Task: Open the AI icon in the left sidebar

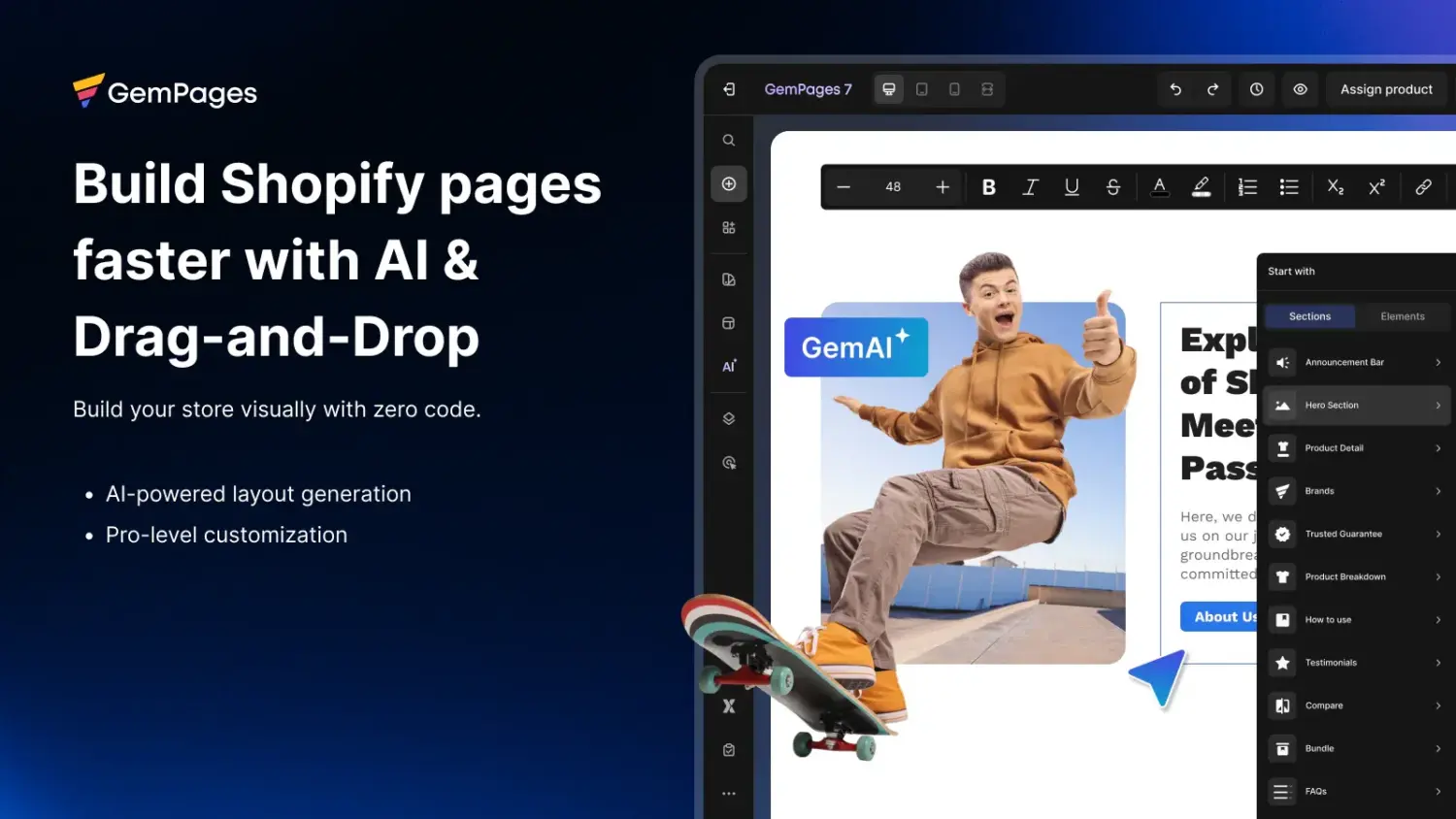Action: [x=729, y=367]
